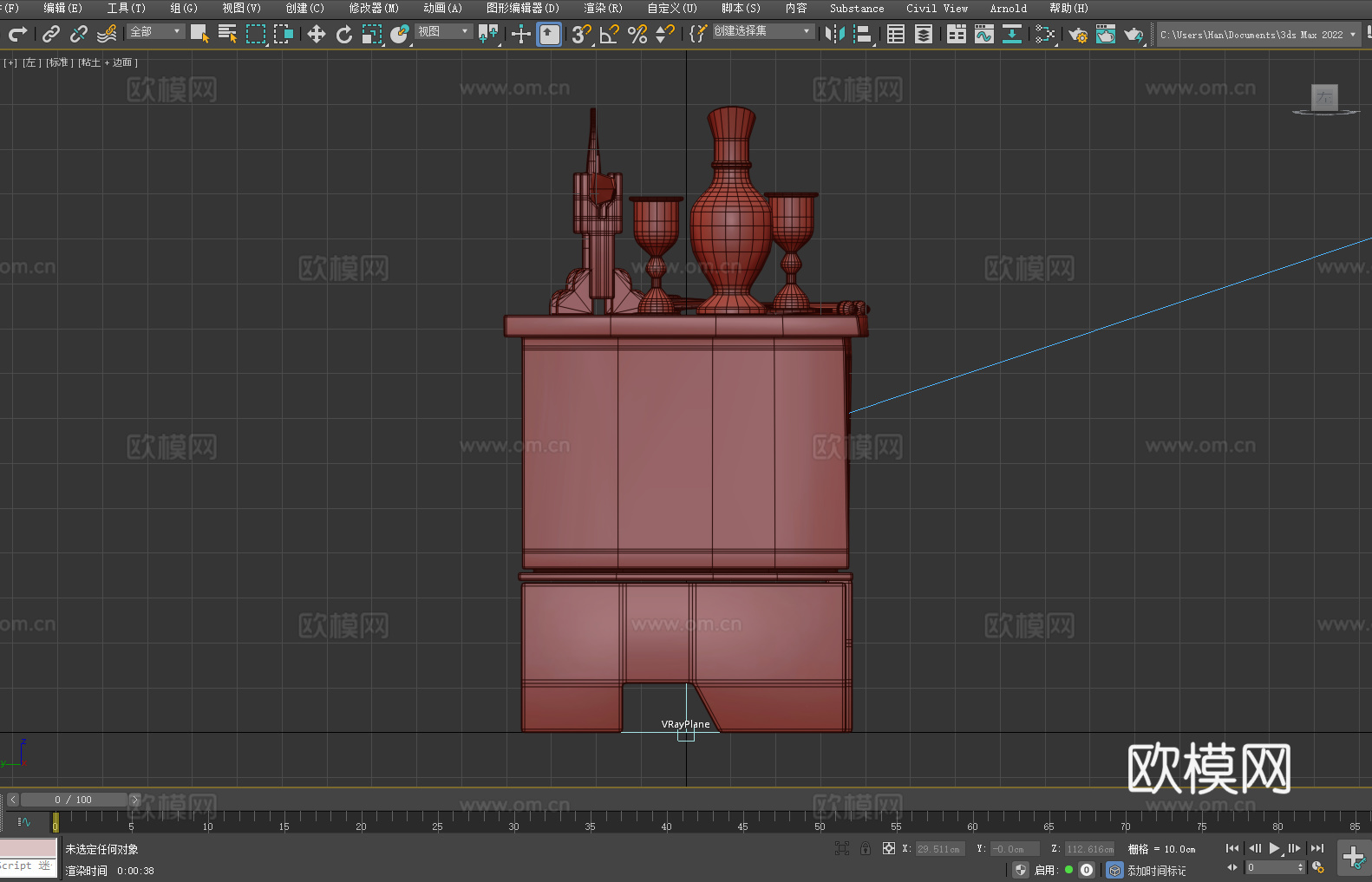Screen dimensions: 1372x882
Task: Click the Align tool icon
Action: click(863, 34)
